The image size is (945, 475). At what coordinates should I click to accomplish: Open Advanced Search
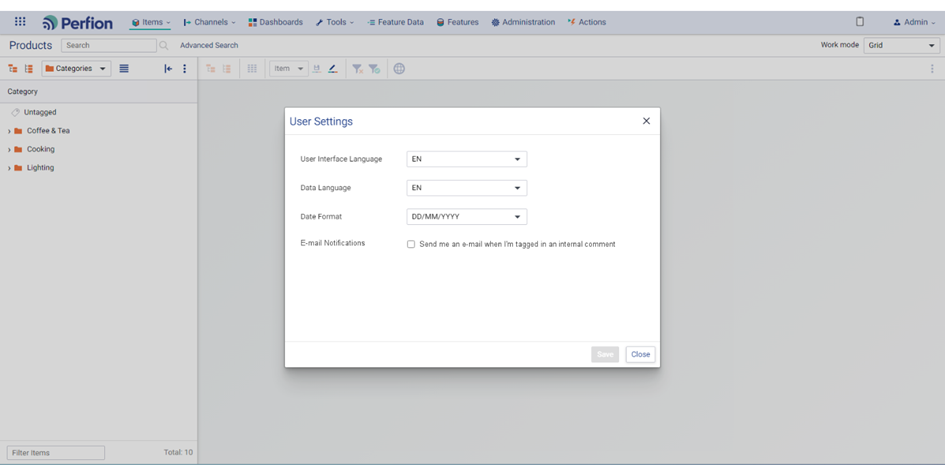(209, 45)
